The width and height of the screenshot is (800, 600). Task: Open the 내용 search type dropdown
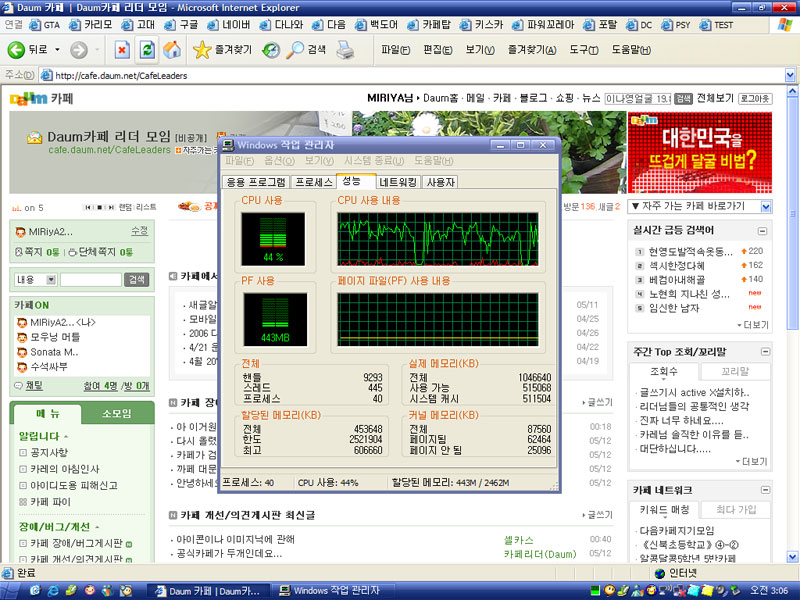pos(51,280)
